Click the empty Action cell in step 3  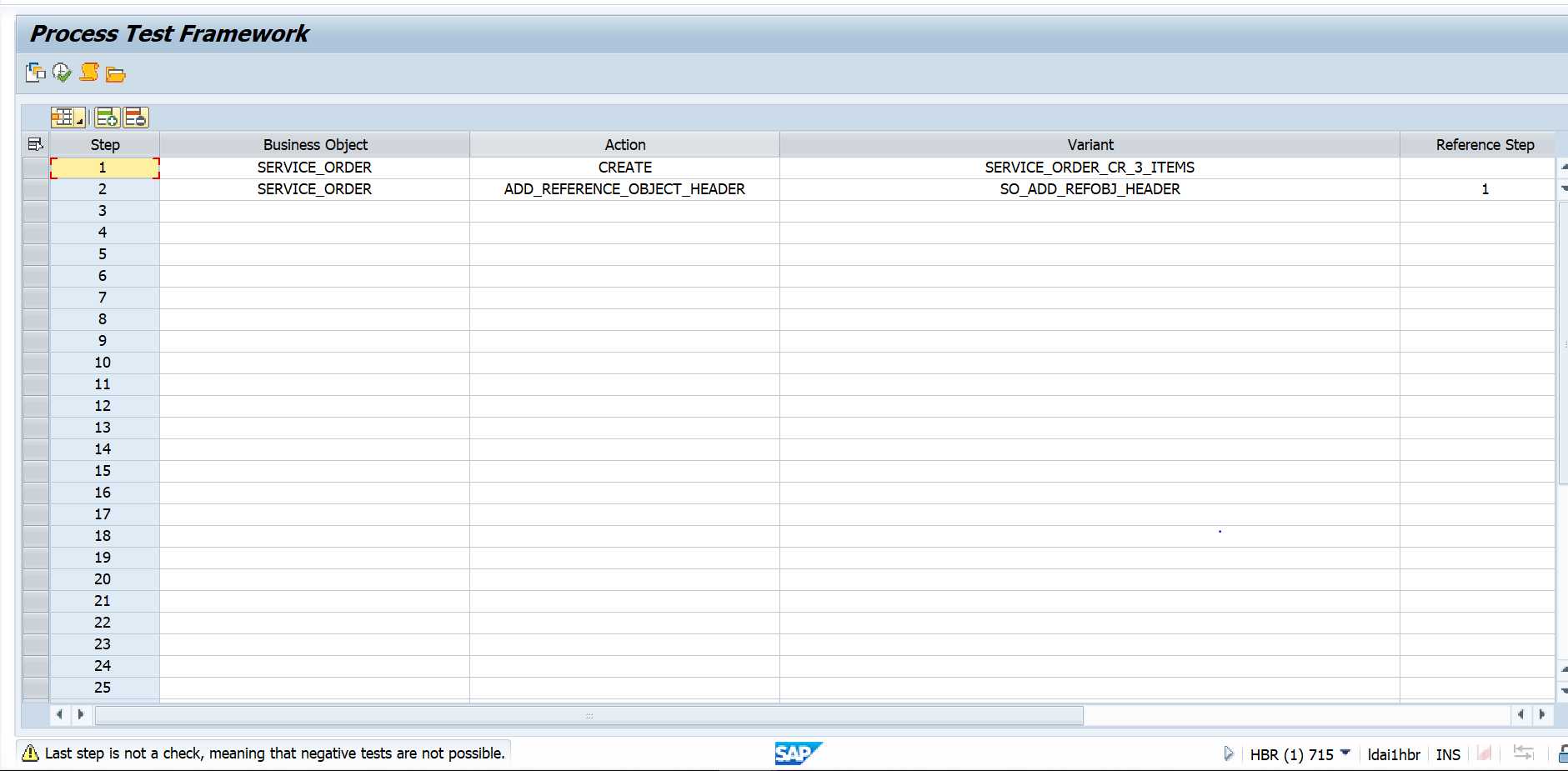(x=625, y=211)
